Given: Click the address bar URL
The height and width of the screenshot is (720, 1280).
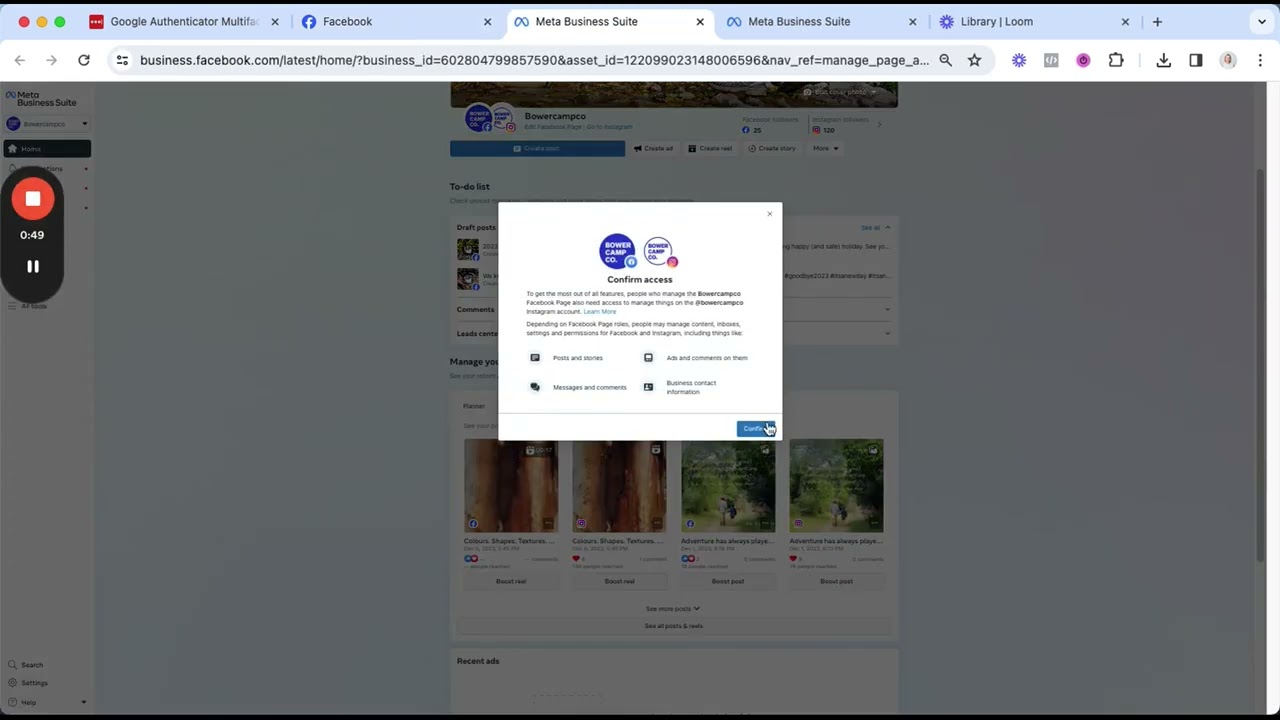Looking at the screenshot, I should pyautogui.click(x=534, y=60).
